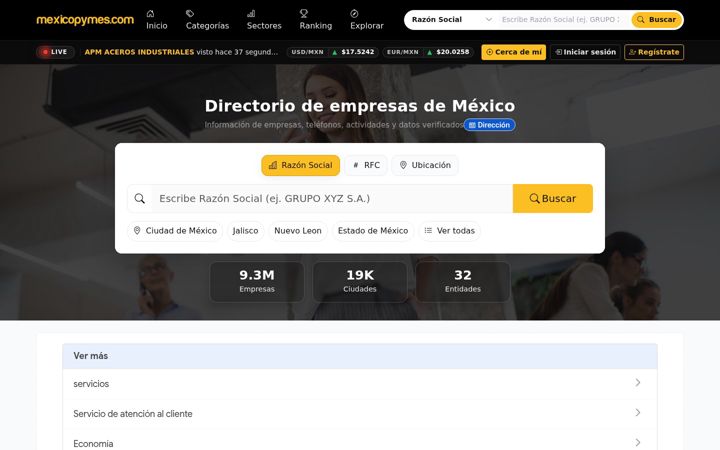Select the Razón Social search tab

(300, 165)
